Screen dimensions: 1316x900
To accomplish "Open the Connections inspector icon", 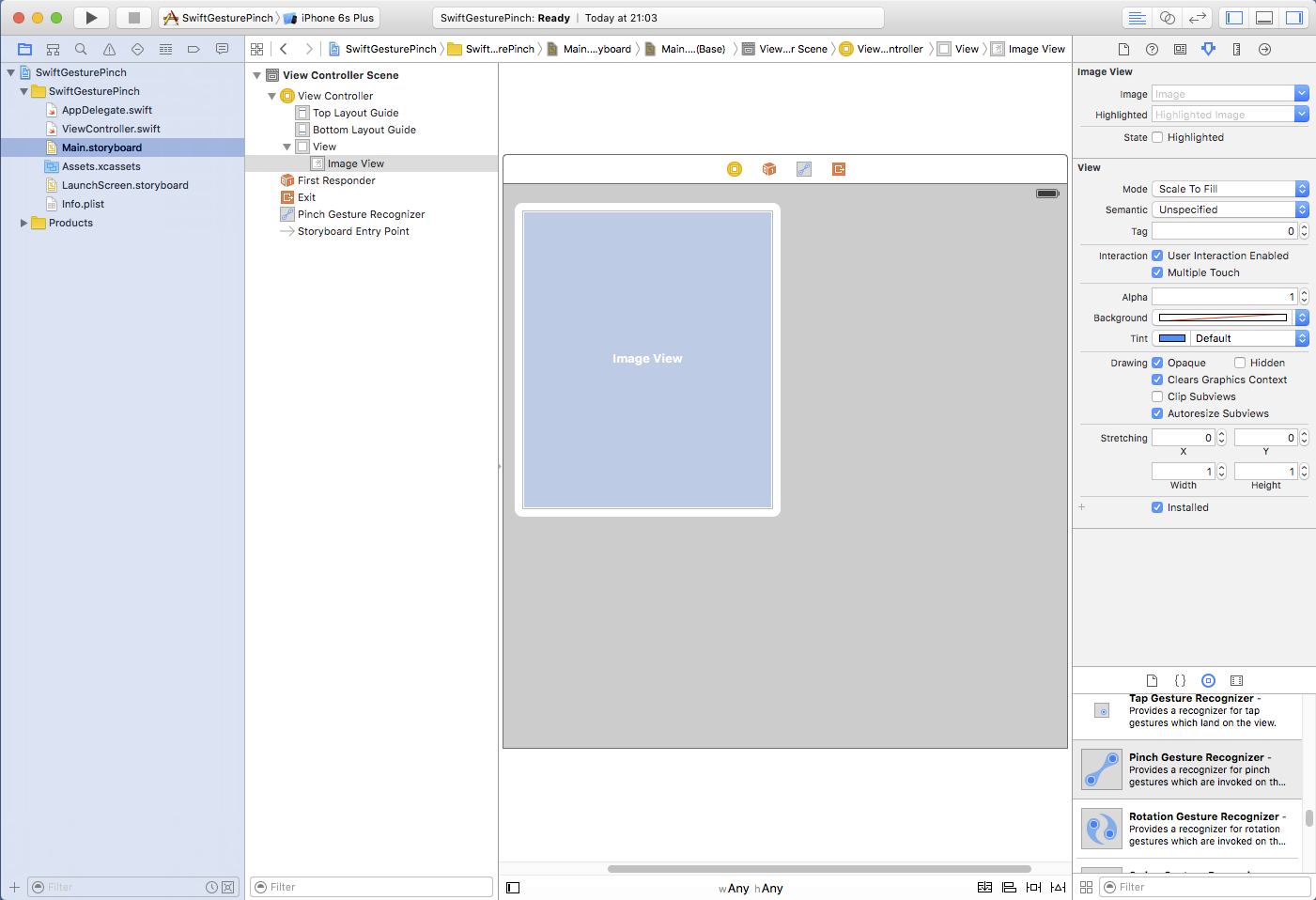I will (1264, 49).
